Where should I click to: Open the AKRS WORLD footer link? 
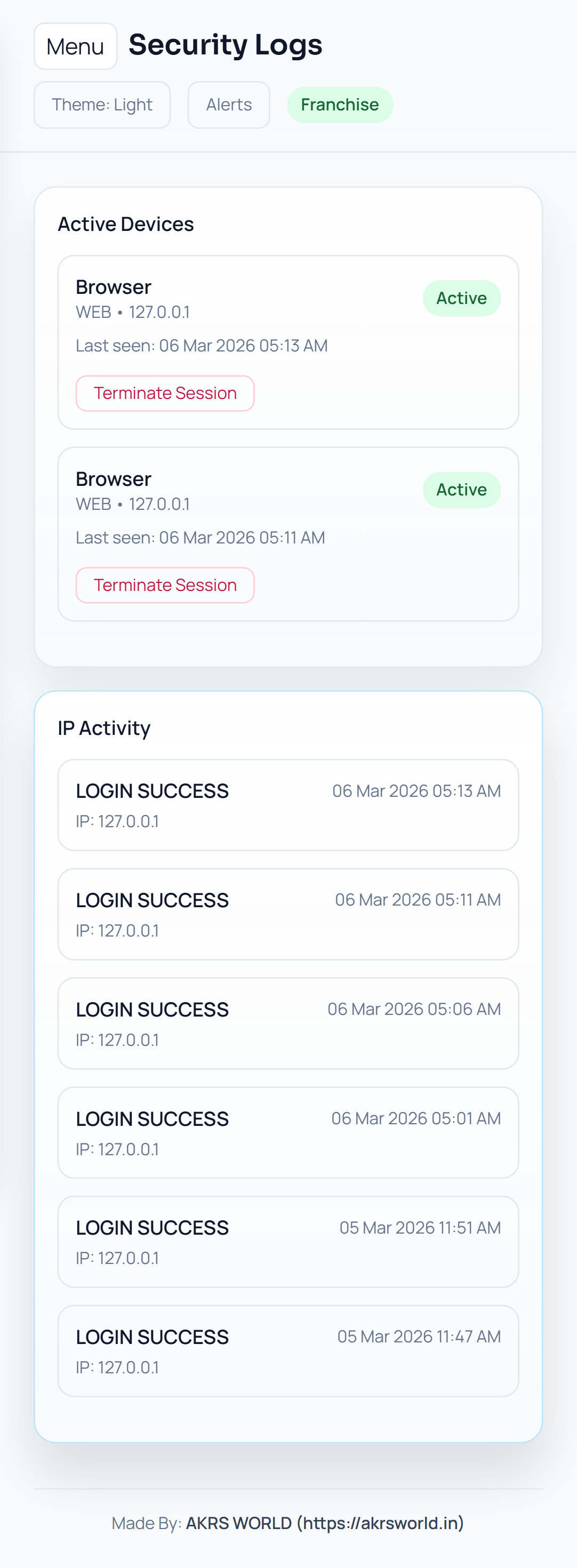coord(324,1522)
